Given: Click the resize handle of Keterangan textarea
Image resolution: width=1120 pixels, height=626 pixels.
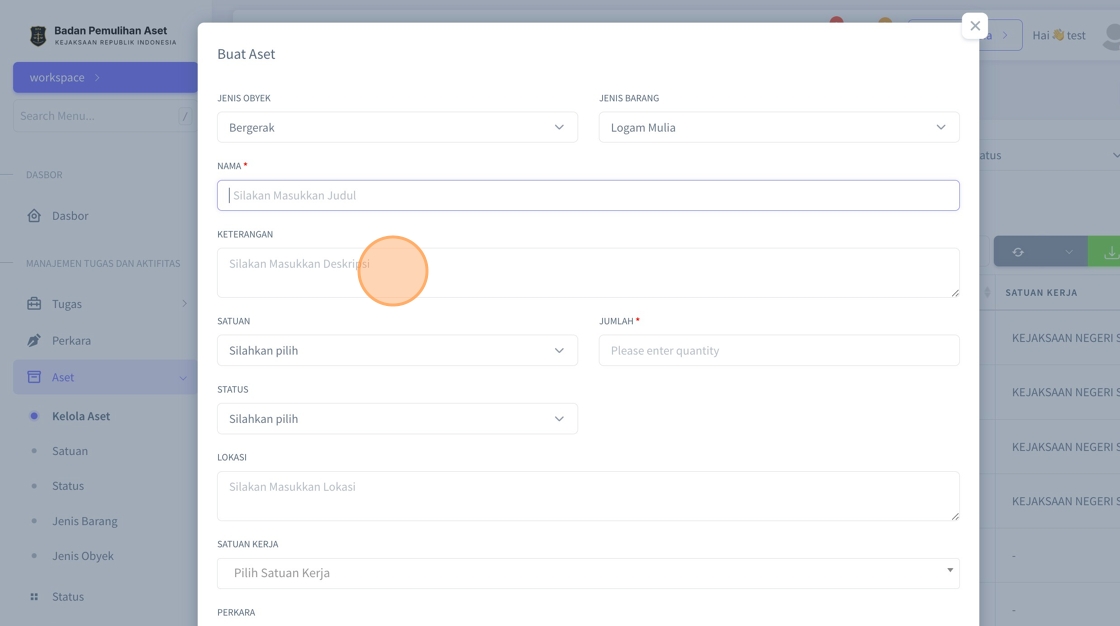Looking at the screenshot, I should point(955,293).
